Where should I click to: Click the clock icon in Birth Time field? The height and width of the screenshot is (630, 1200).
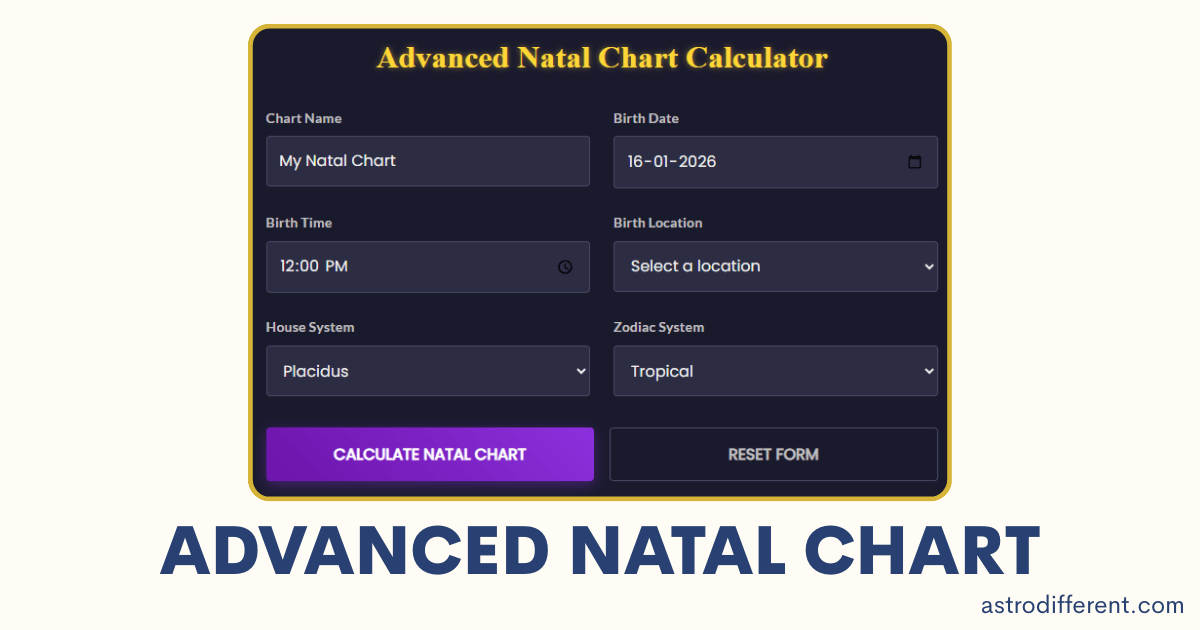[565, 266]
